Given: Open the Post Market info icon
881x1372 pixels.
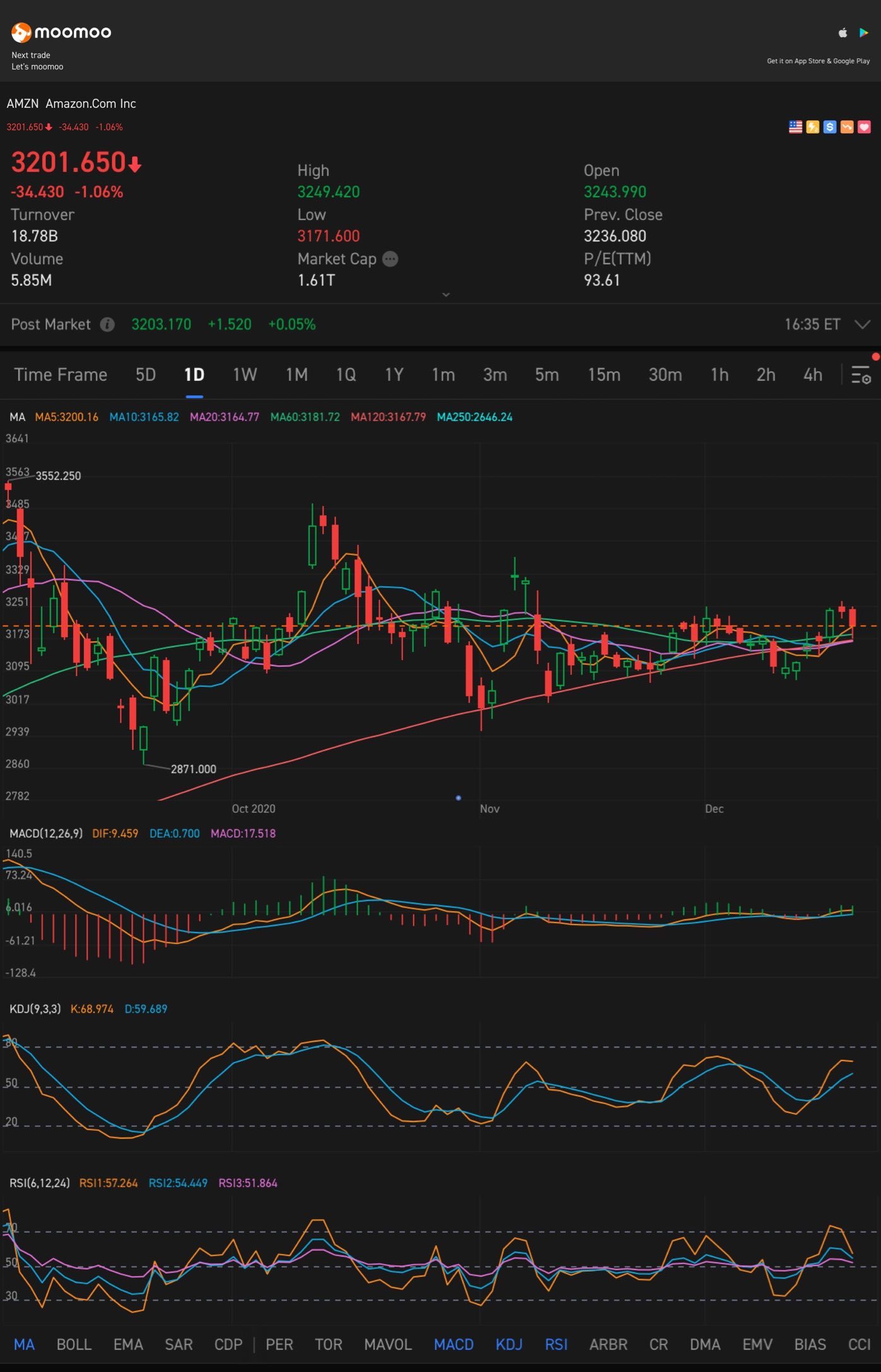Looking at the screenshot, I should [108, 325].
